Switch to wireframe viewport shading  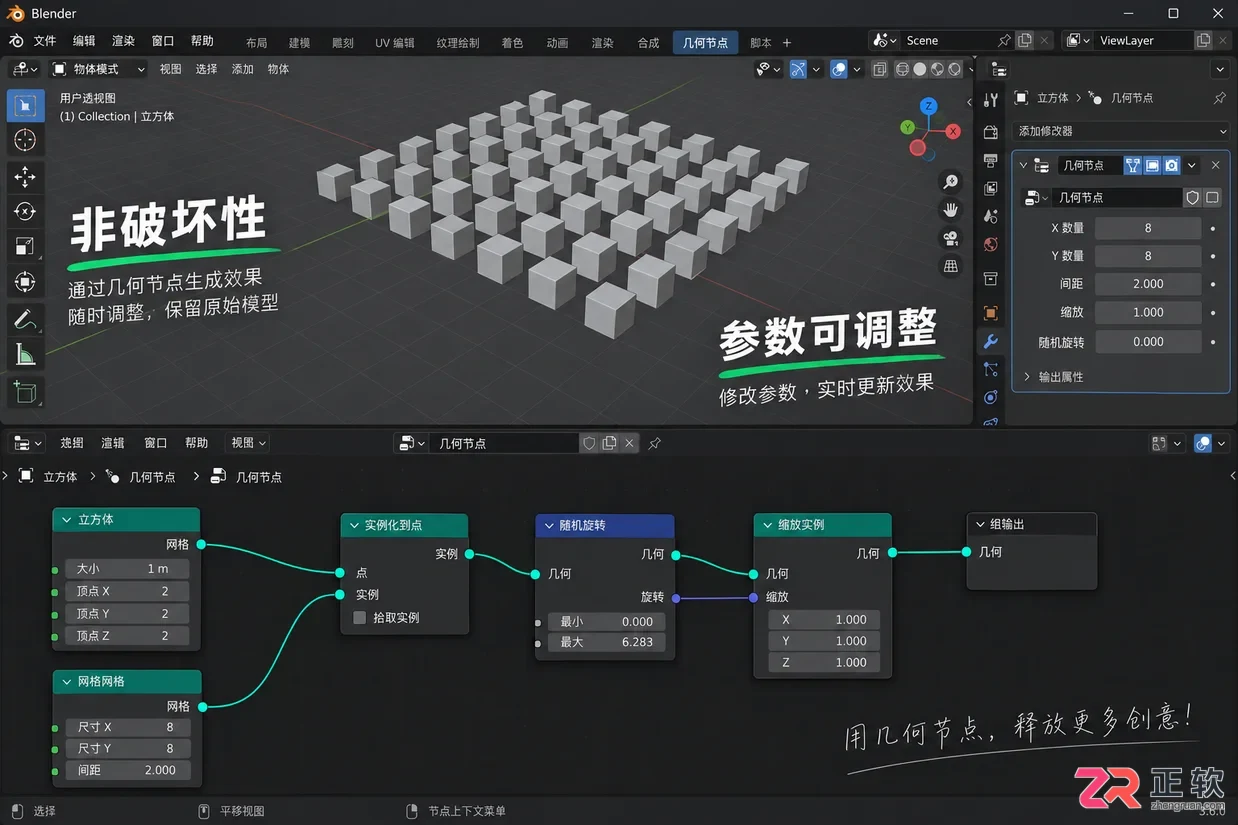[x=902, y=69]
